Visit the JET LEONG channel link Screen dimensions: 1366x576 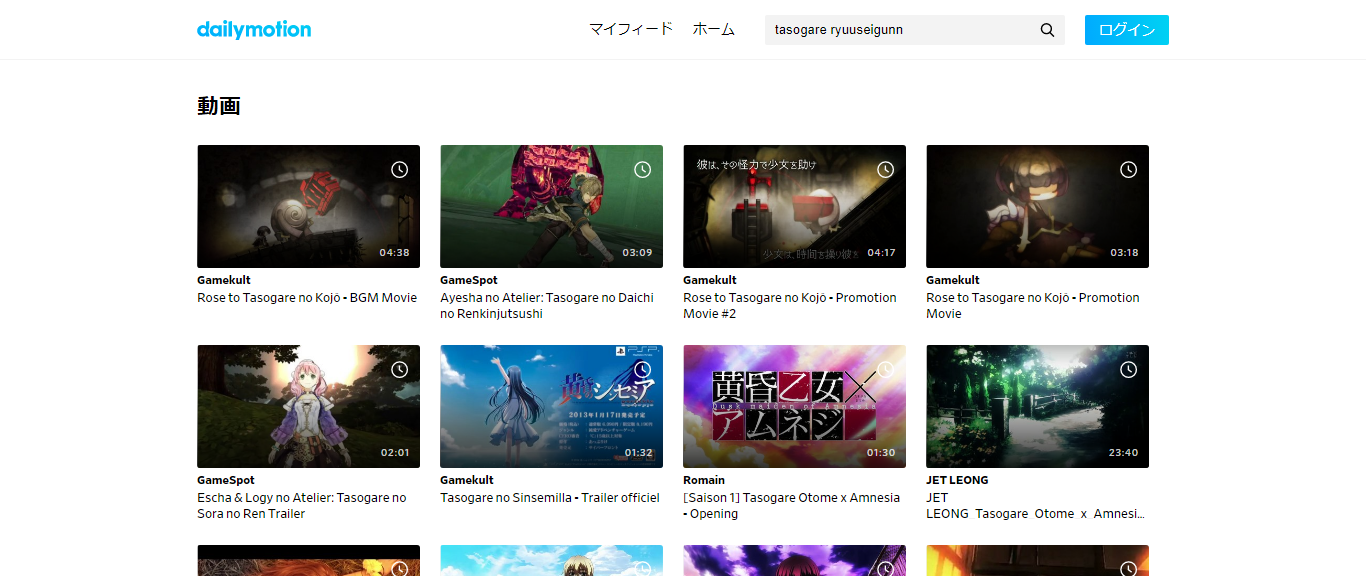tap(957, 480)
